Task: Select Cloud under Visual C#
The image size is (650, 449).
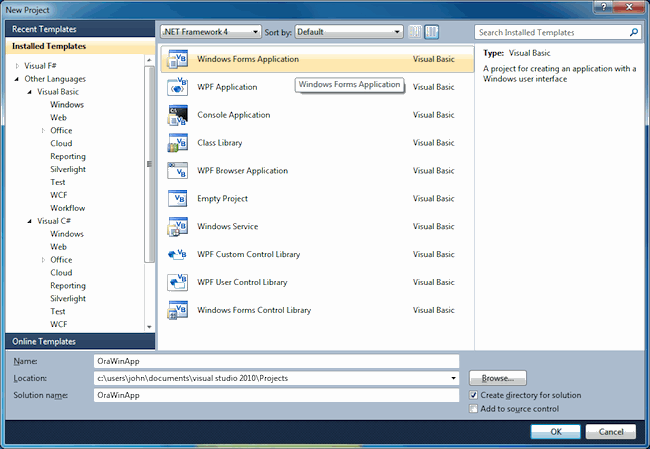Action: 61,272
